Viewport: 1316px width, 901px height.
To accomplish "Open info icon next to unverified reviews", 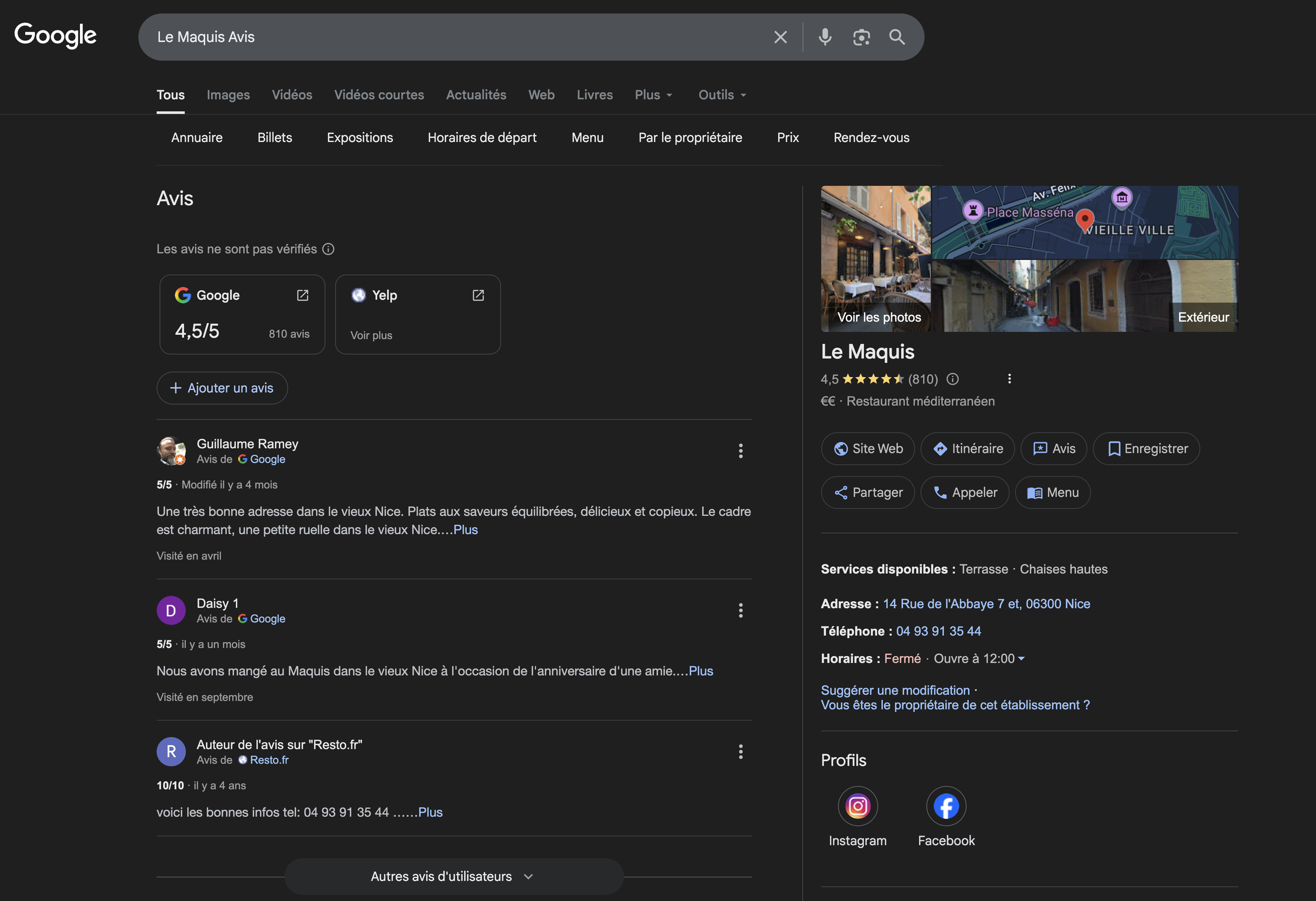I will (x=328, y=249).
